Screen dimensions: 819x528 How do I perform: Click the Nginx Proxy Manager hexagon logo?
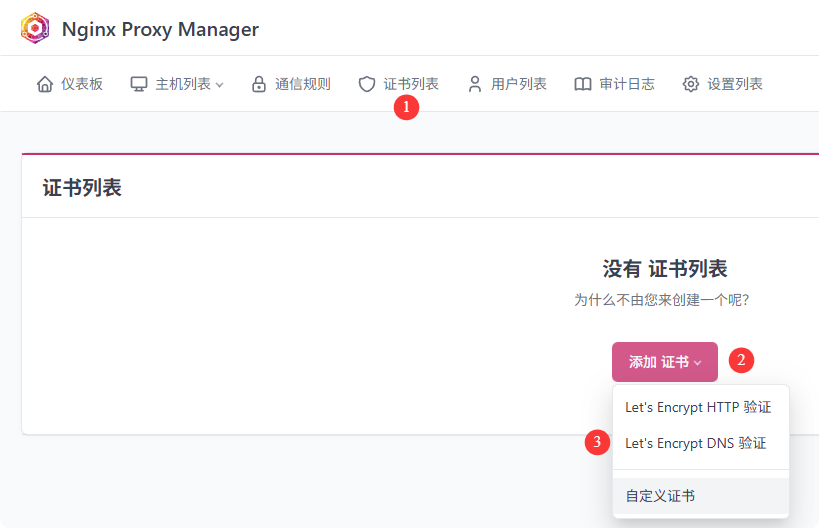[x=35, y=29]
